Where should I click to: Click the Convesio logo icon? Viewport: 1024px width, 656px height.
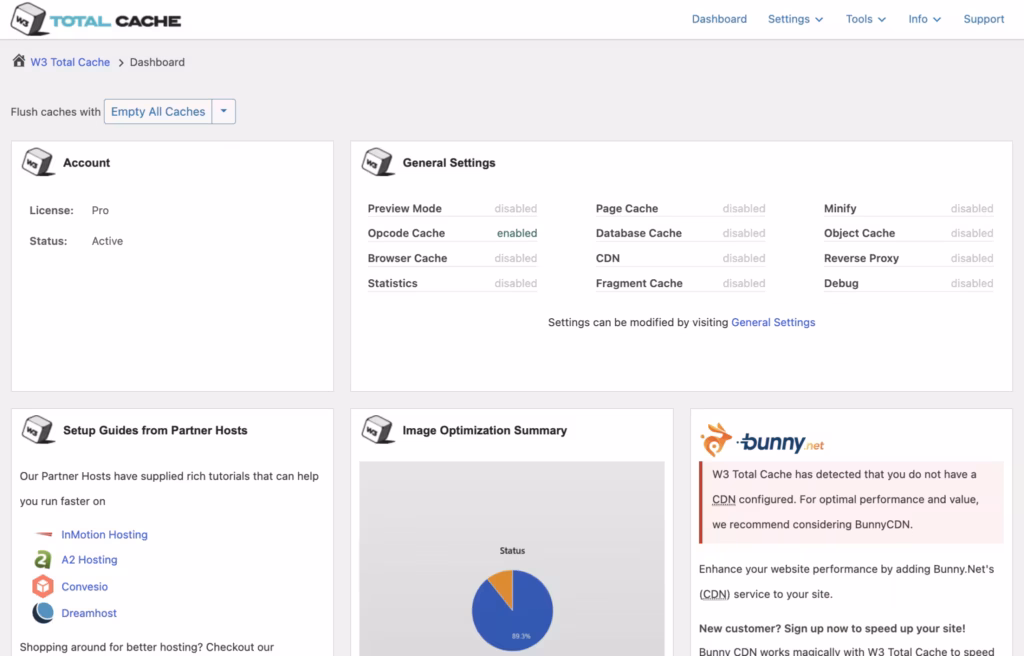42,586
